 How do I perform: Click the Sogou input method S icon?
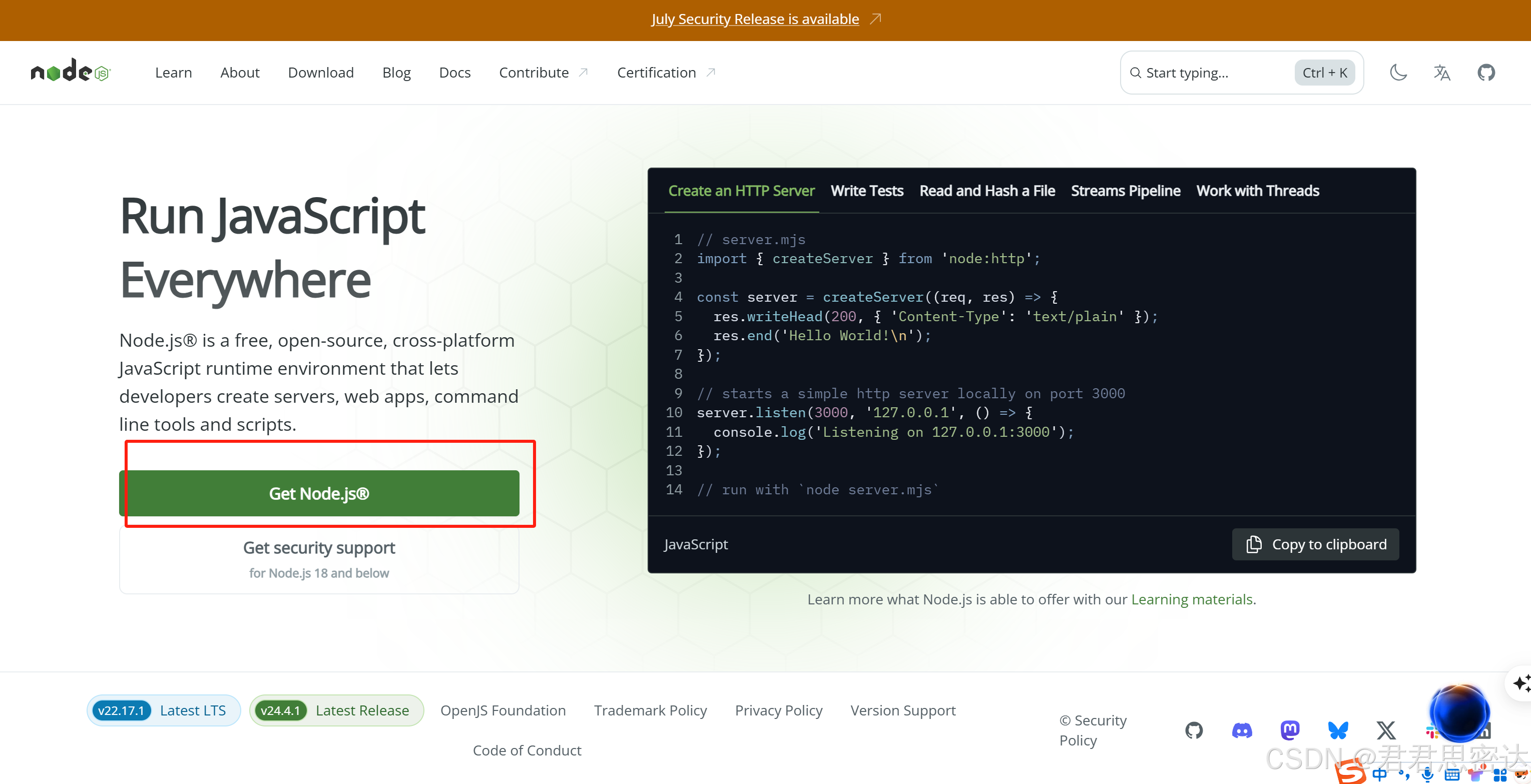coord(1350,772)
